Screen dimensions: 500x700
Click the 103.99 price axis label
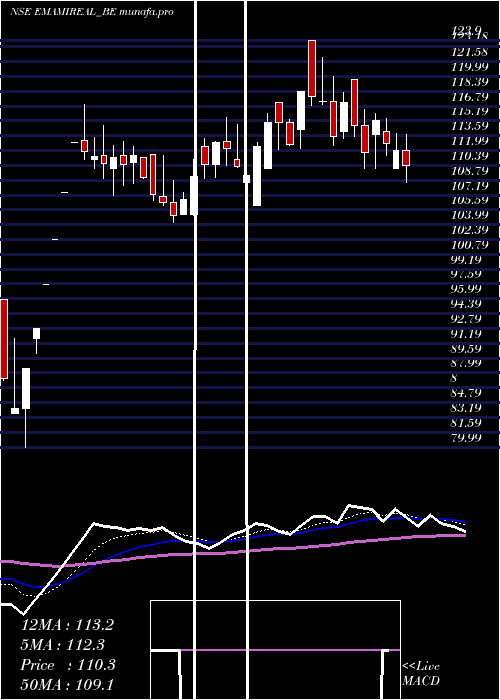(x=469, y=215)
